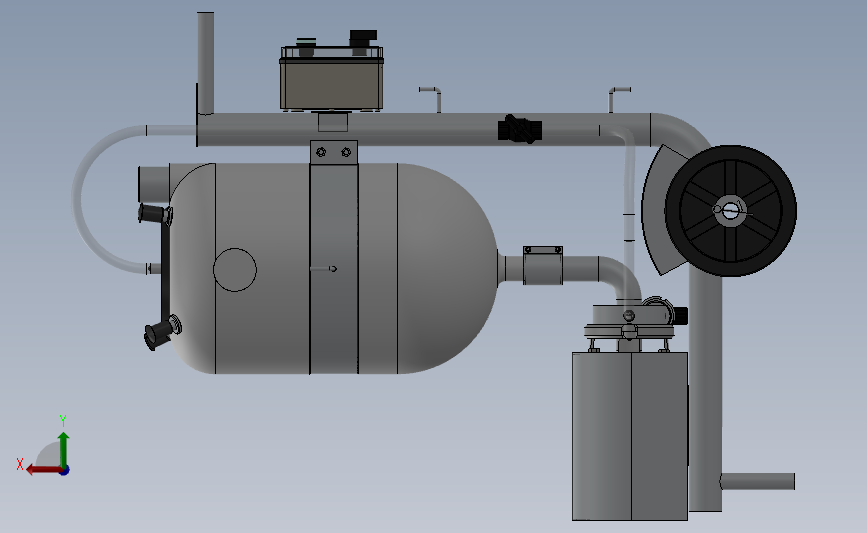Screen dimensions: 867x533
Task: Select the circle feature on the tank side
Action: click(x=235, y=270)
